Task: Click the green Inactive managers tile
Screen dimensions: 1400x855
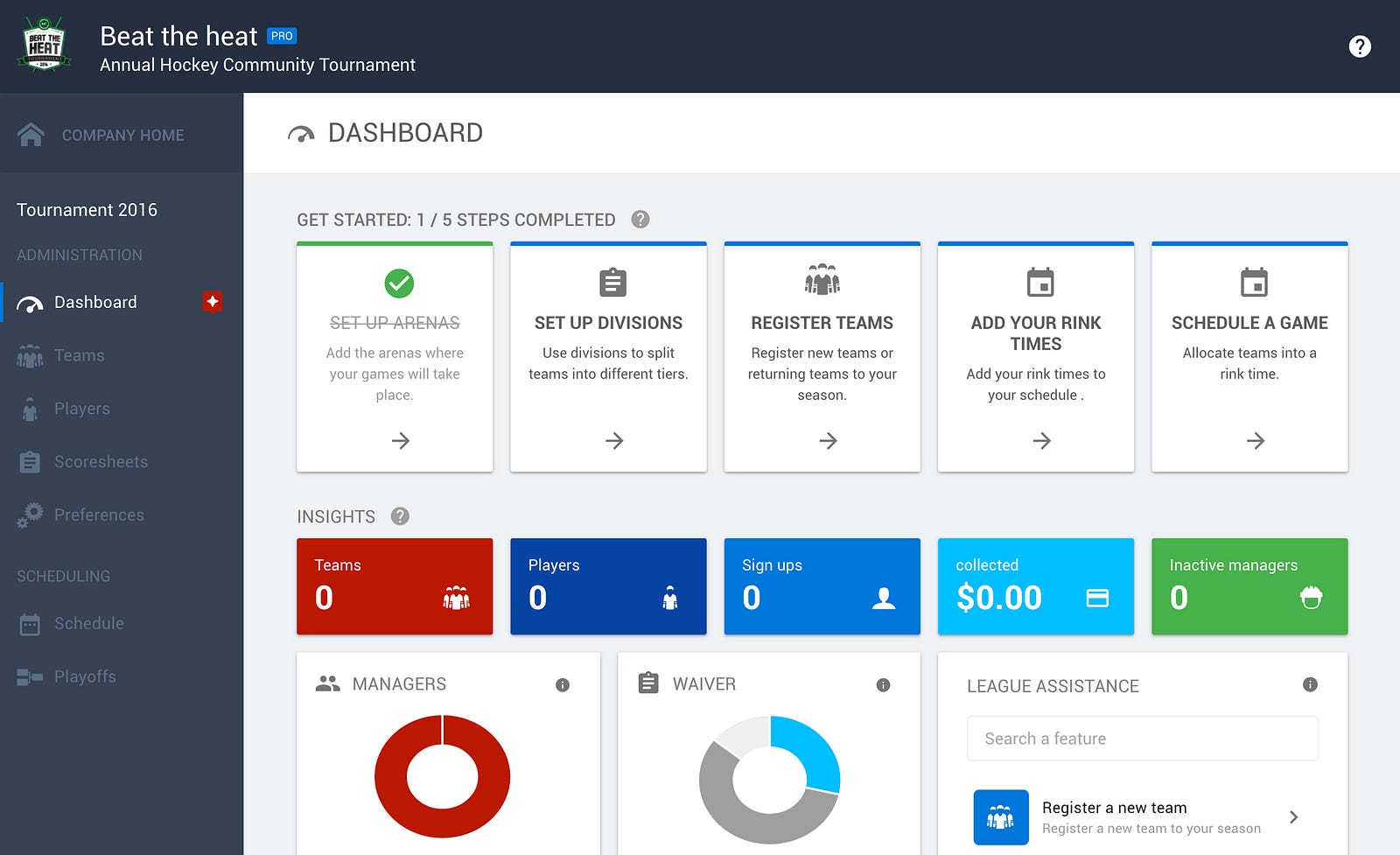Action: point(1249,585)
